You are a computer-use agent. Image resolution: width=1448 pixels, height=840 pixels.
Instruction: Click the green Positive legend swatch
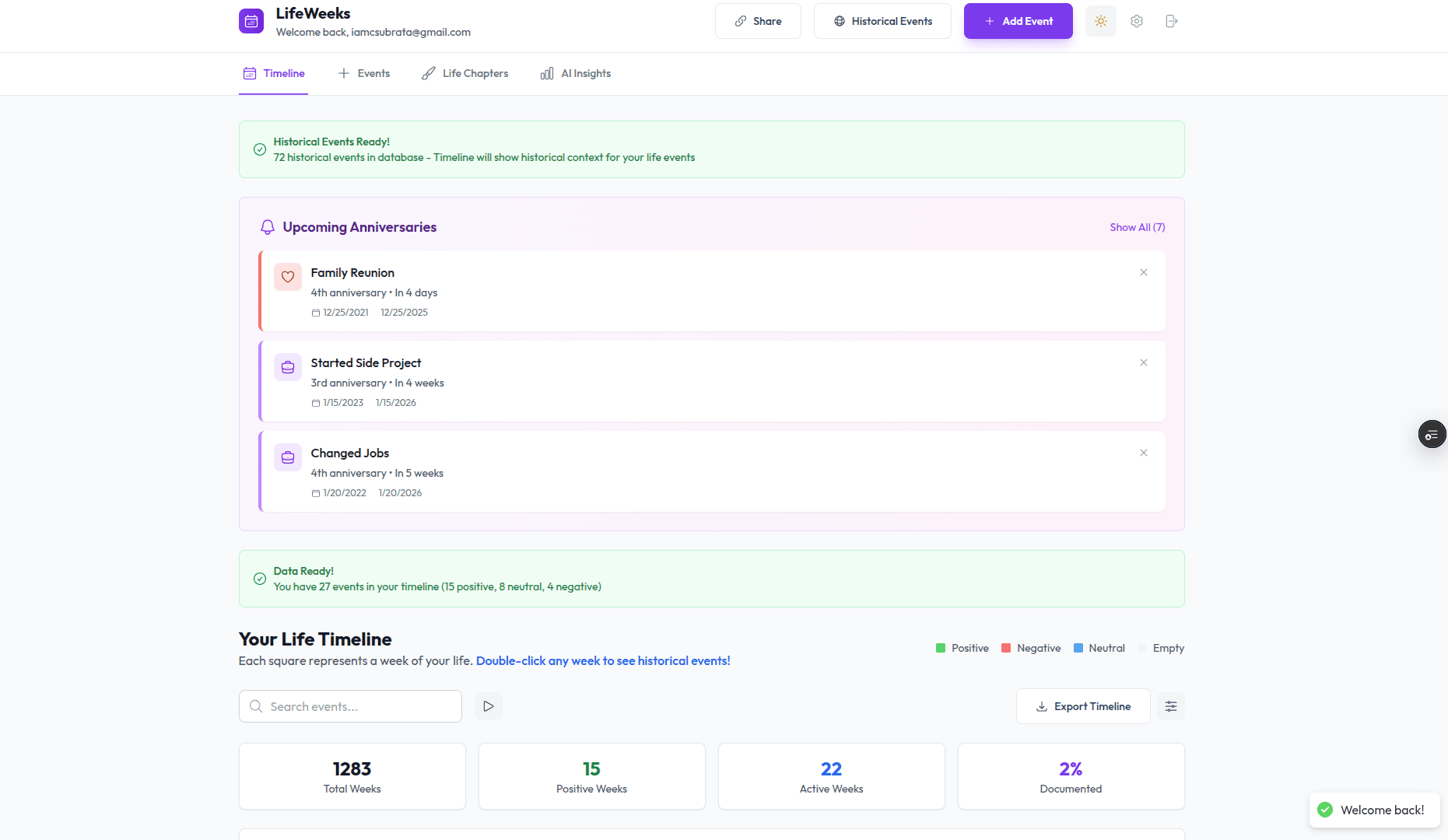pyautogui.click(x=940, y=648)
